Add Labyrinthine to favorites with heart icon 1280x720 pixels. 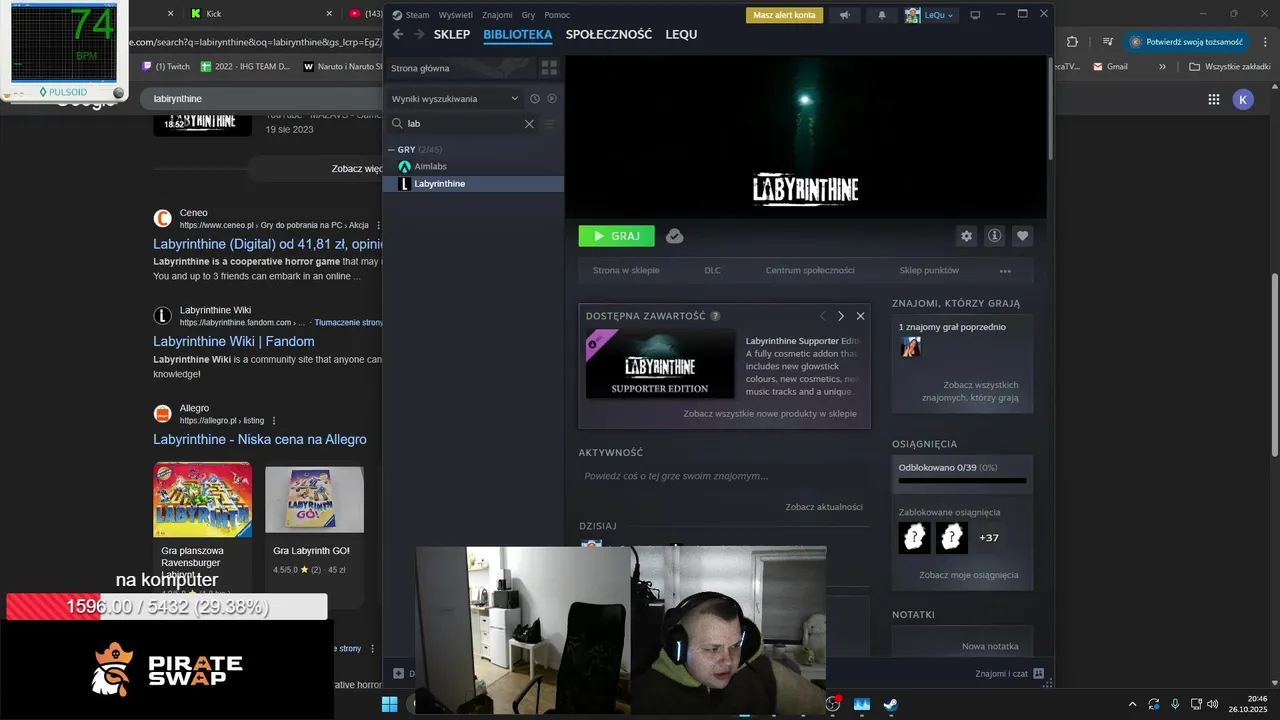click(1022, 236)
